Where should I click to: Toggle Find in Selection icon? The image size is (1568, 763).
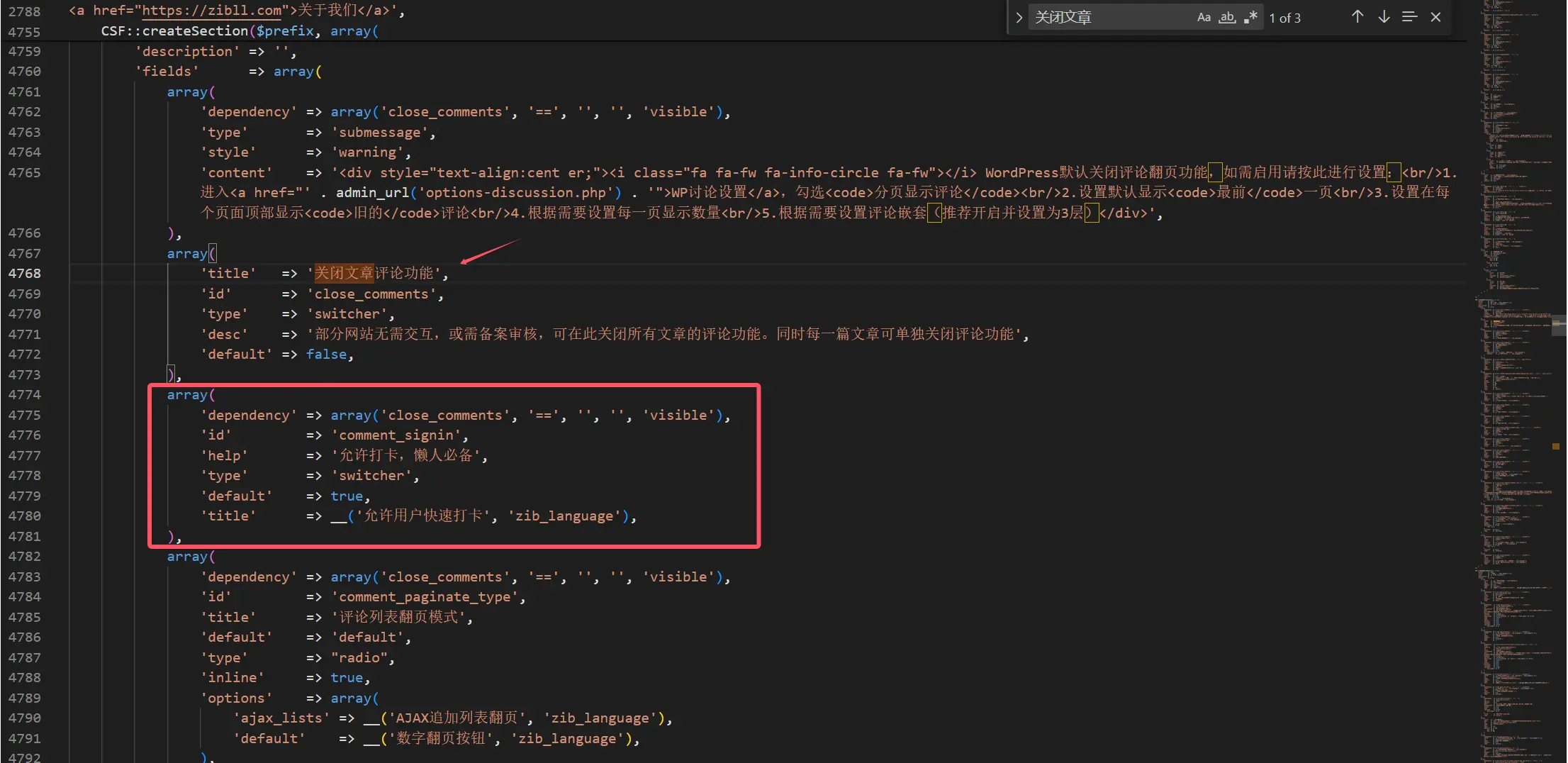click(1409, 17)
